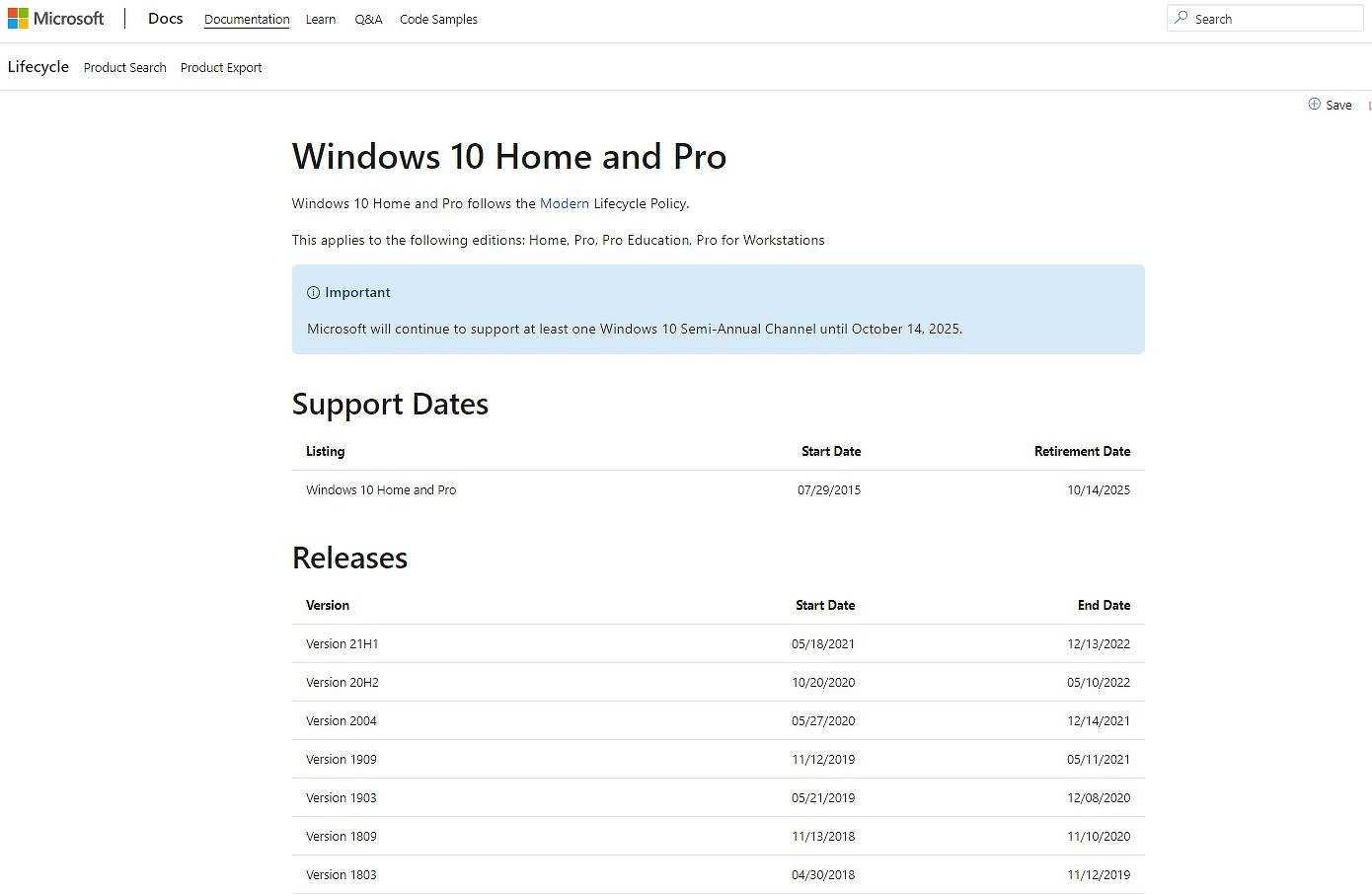1372x894 pixels.
Task: Click the 12/14/2021 end date
Action: coord(1099,720)
